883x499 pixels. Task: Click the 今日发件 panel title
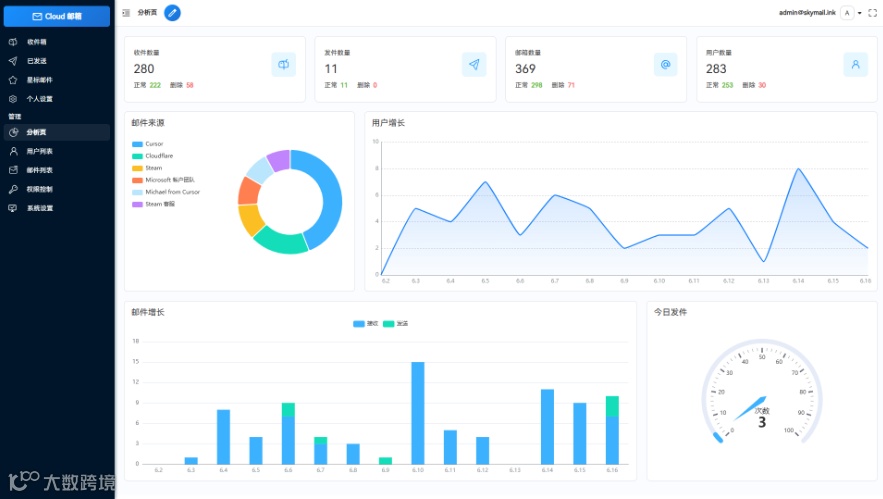(x=670, y=312)
